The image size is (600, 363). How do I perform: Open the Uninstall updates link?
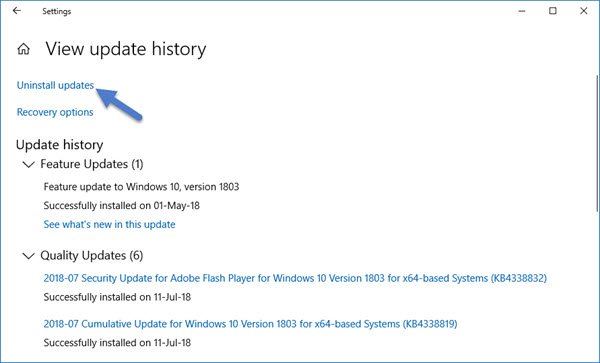tap(55, 85)
